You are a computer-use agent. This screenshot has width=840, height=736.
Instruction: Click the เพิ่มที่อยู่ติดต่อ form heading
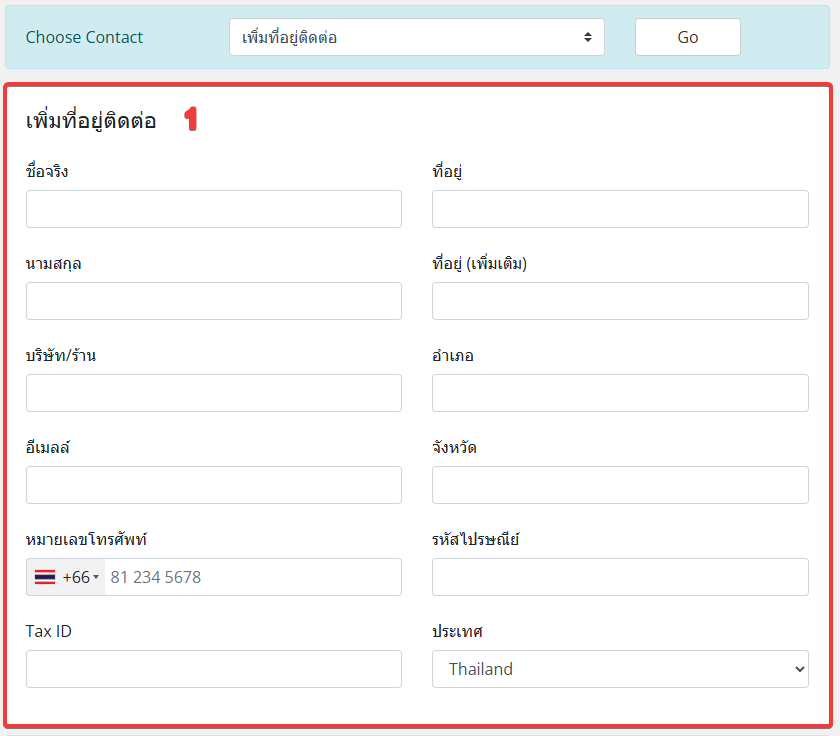(91, 120)
